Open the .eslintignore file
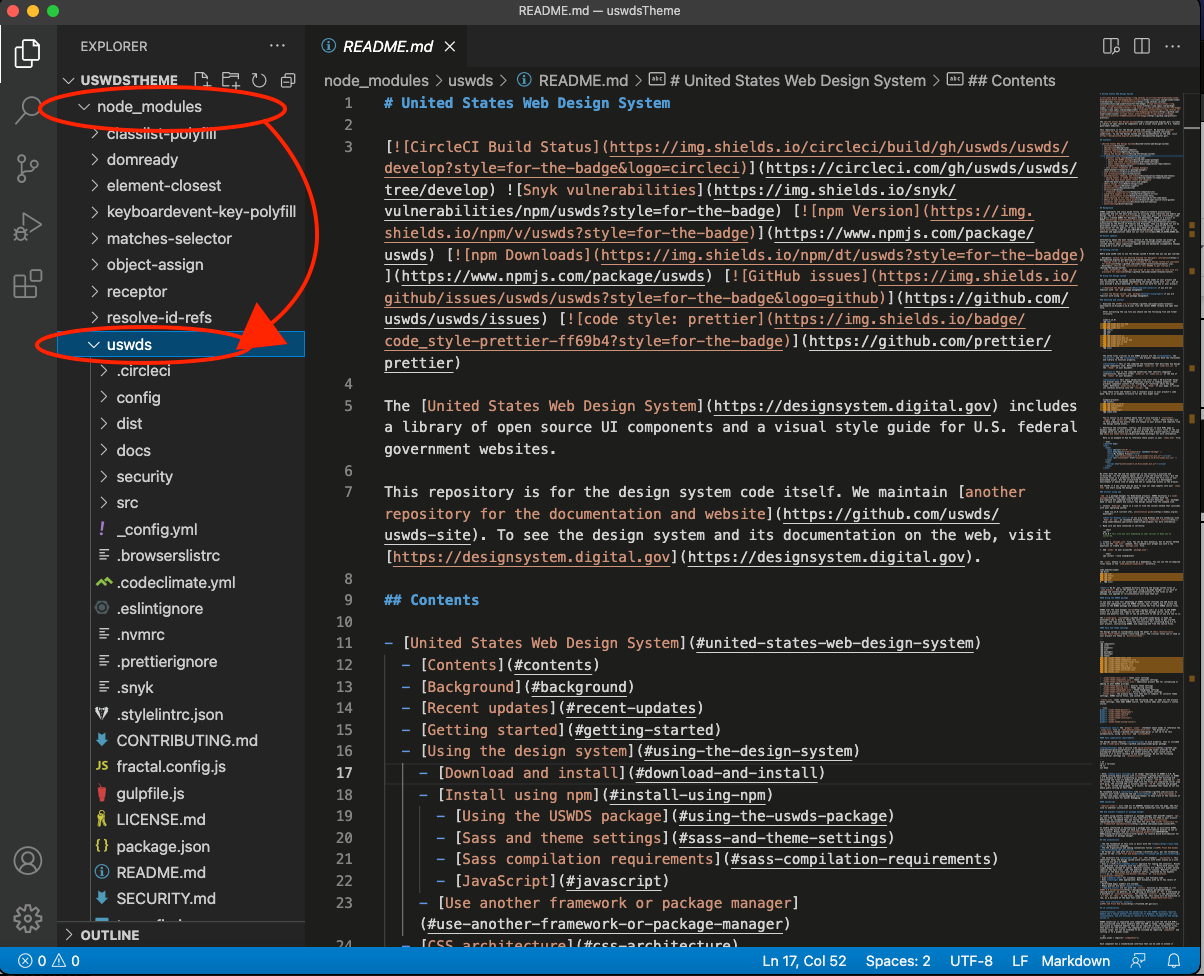Viewport: 1204px width, 976px height. click(181, 609)
